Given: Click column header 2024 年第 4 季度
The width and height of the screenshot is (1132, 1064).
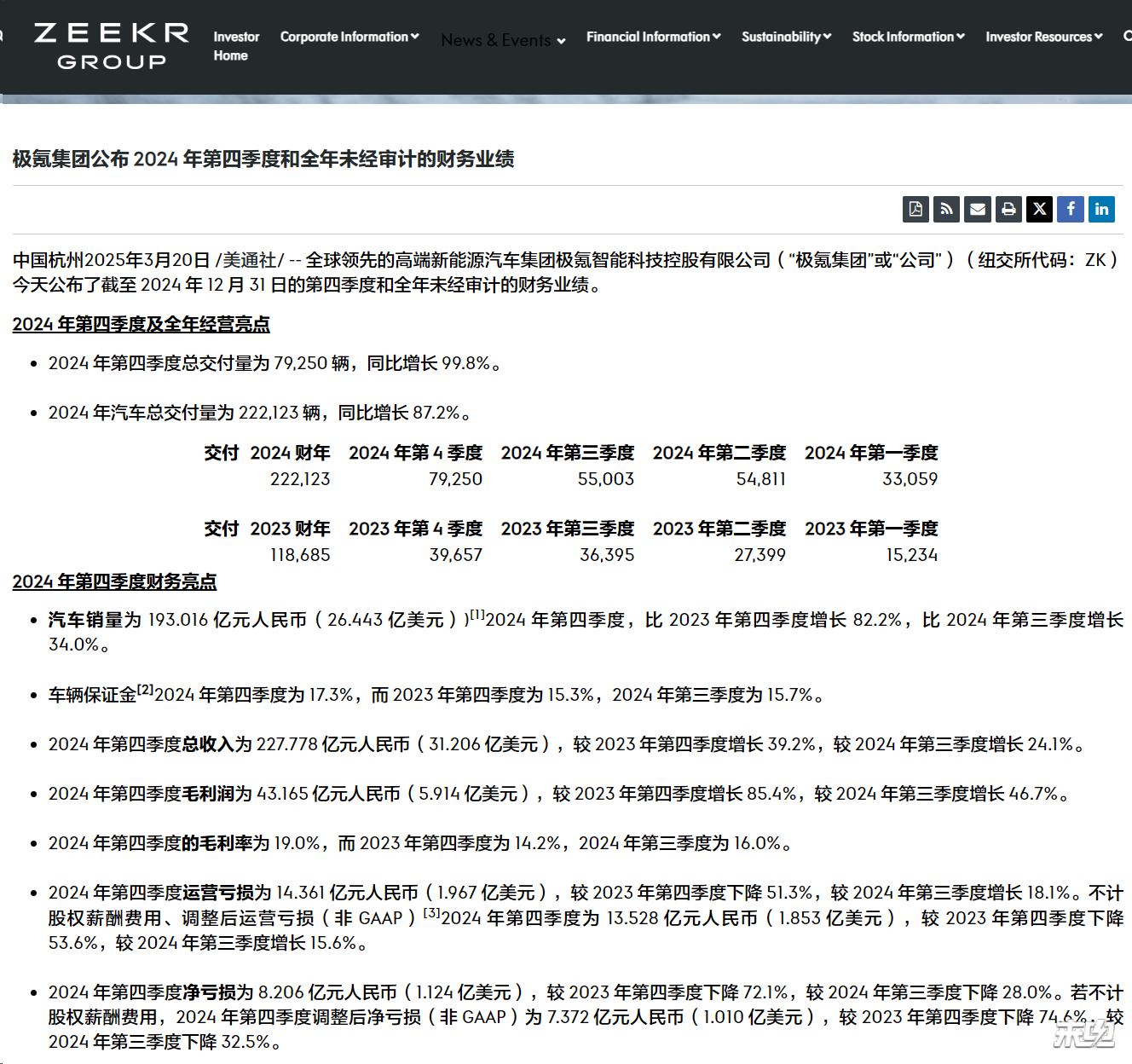Looking at the screenshot, I should pyautogui.click(x=416, y=453).
